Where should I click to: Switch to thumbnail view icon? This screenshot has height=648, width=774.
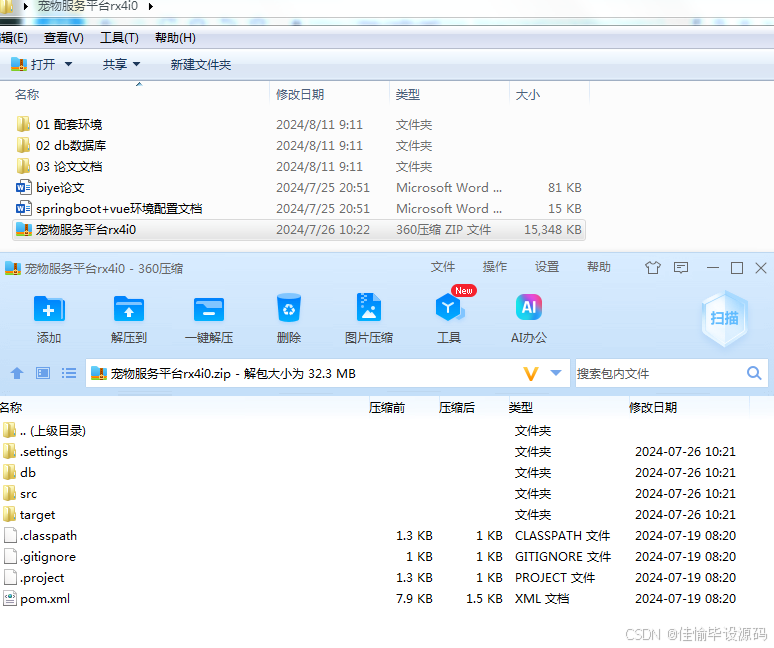pos(43,373)
